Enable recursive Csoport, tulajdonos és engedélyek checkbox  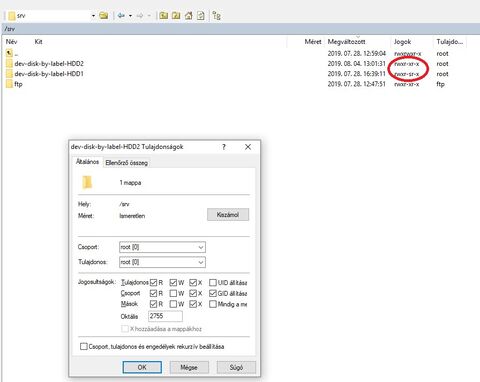[84, 346]
